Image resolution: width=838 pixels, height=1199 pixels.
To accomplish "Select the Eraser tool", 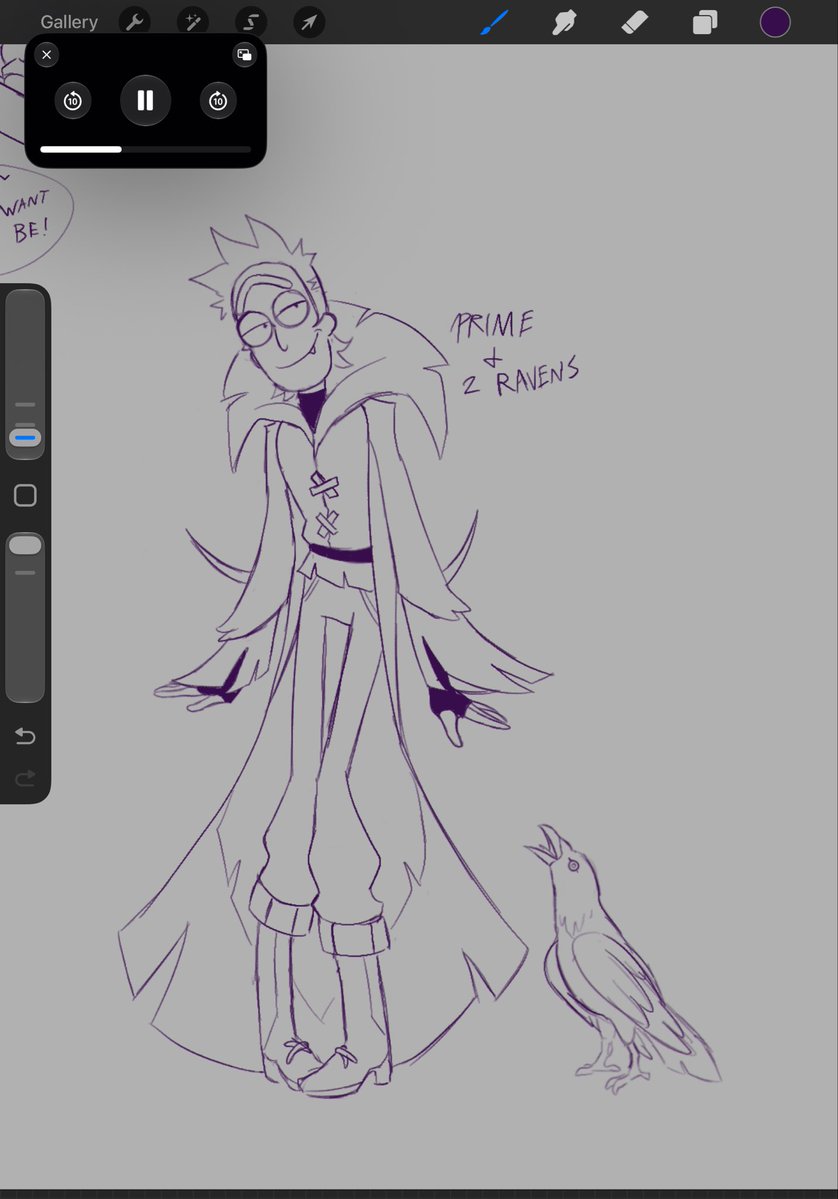I will pos(635,22).
